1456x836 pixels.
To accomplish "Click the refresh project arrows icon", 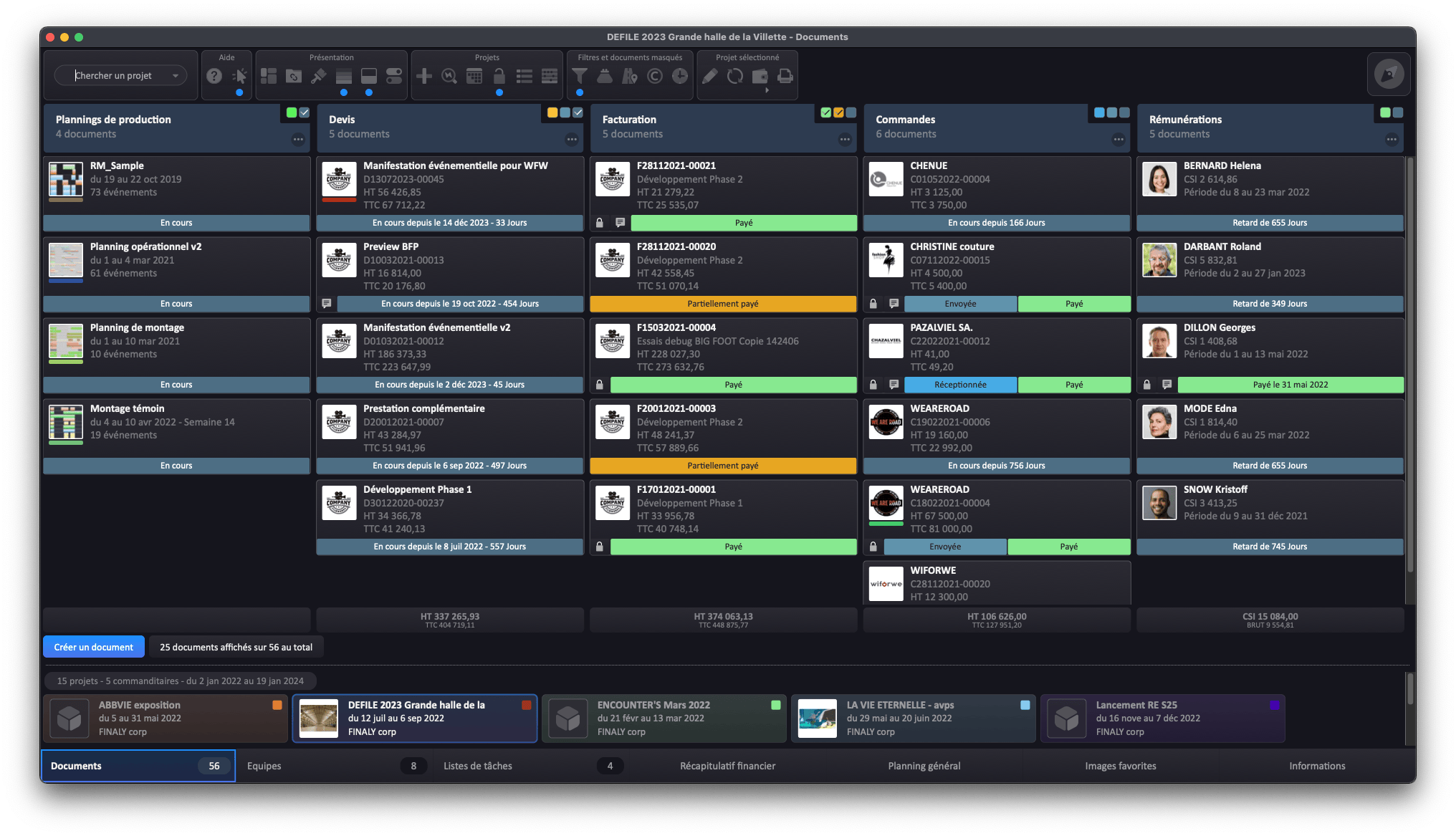I will tap(735, 76).
